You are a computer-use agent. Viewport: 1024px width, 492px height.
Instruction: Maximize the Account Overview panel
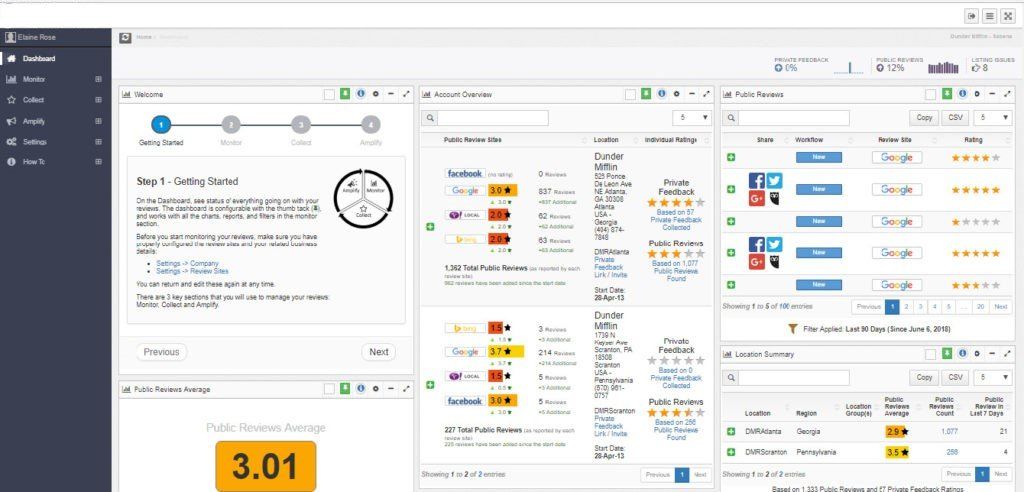(707, 94)
